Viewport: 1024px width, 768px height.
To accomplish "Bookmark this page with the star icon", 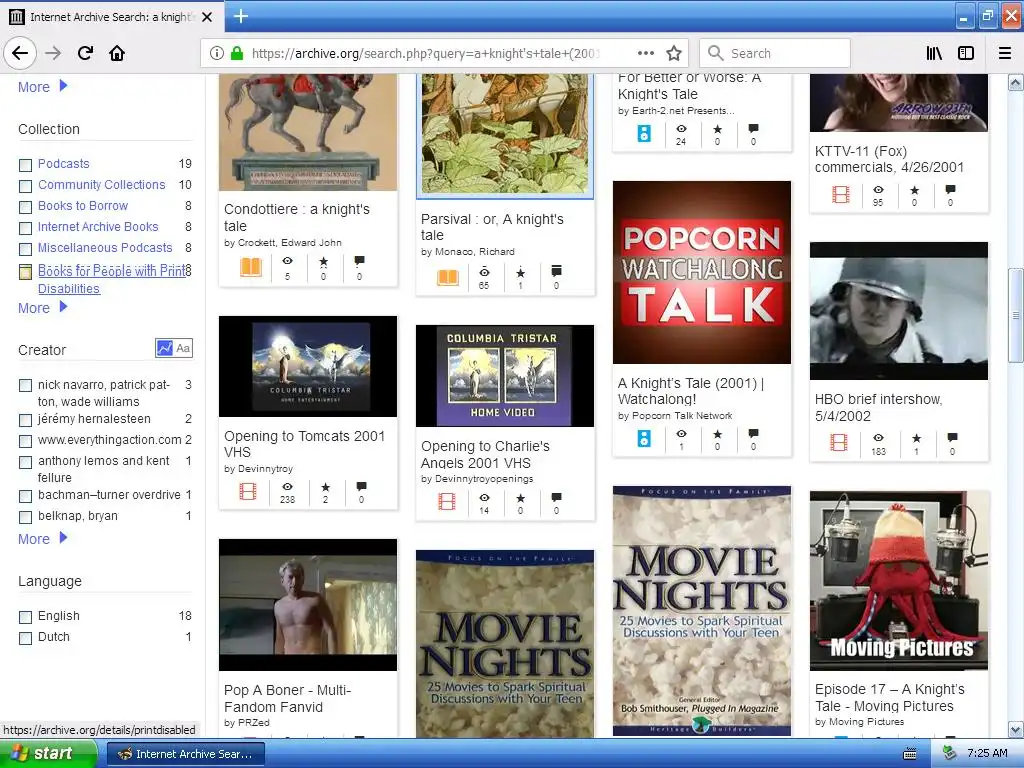I will [x=674, y=53].
